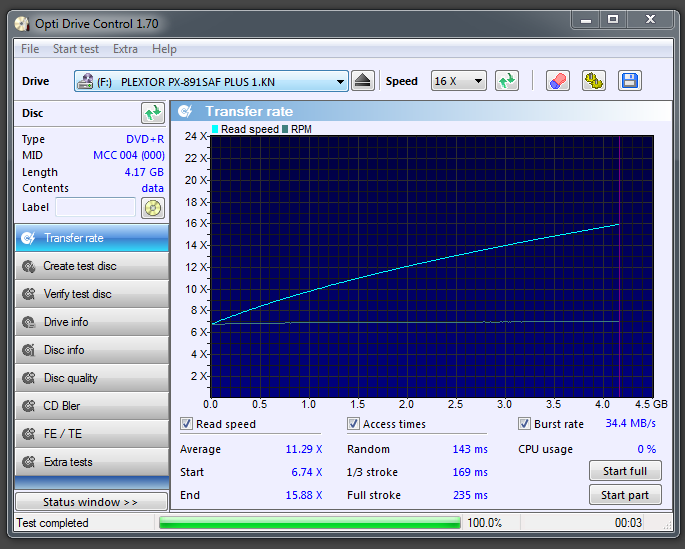Click the End speed value 15.88 X
Screen dimensions: 685x549
point(304,495)
